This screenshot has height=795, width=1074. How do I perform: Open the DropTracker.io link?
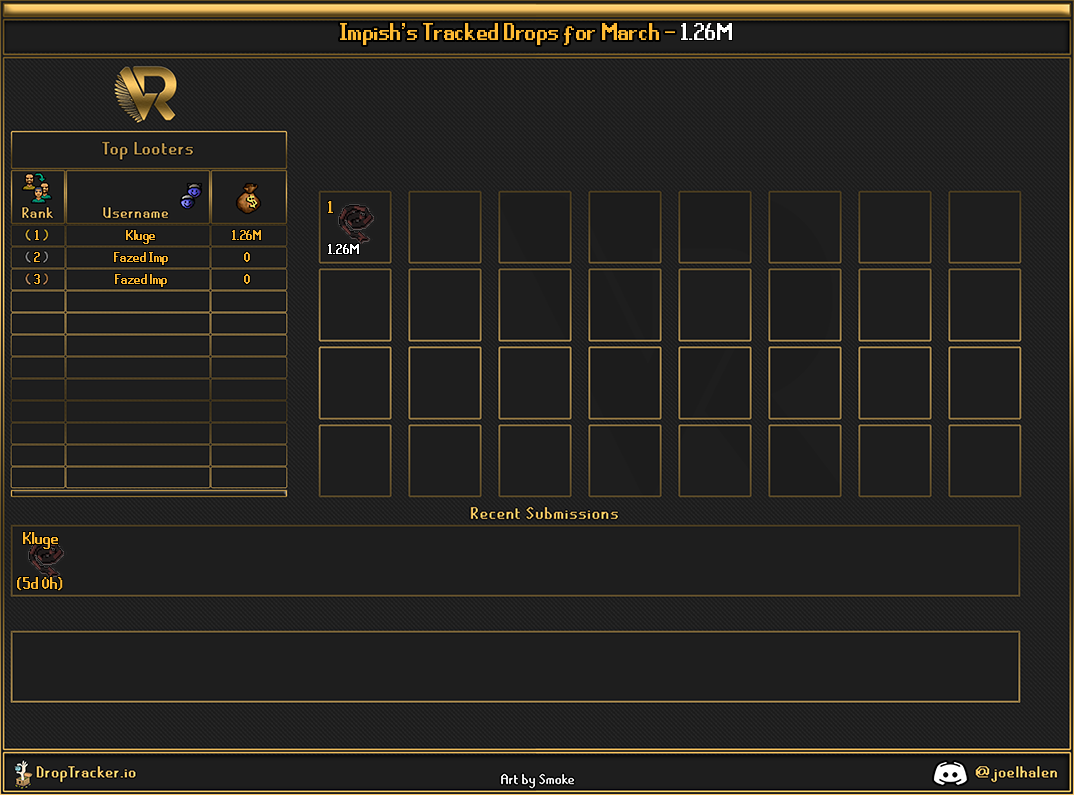tap(86, 773)
